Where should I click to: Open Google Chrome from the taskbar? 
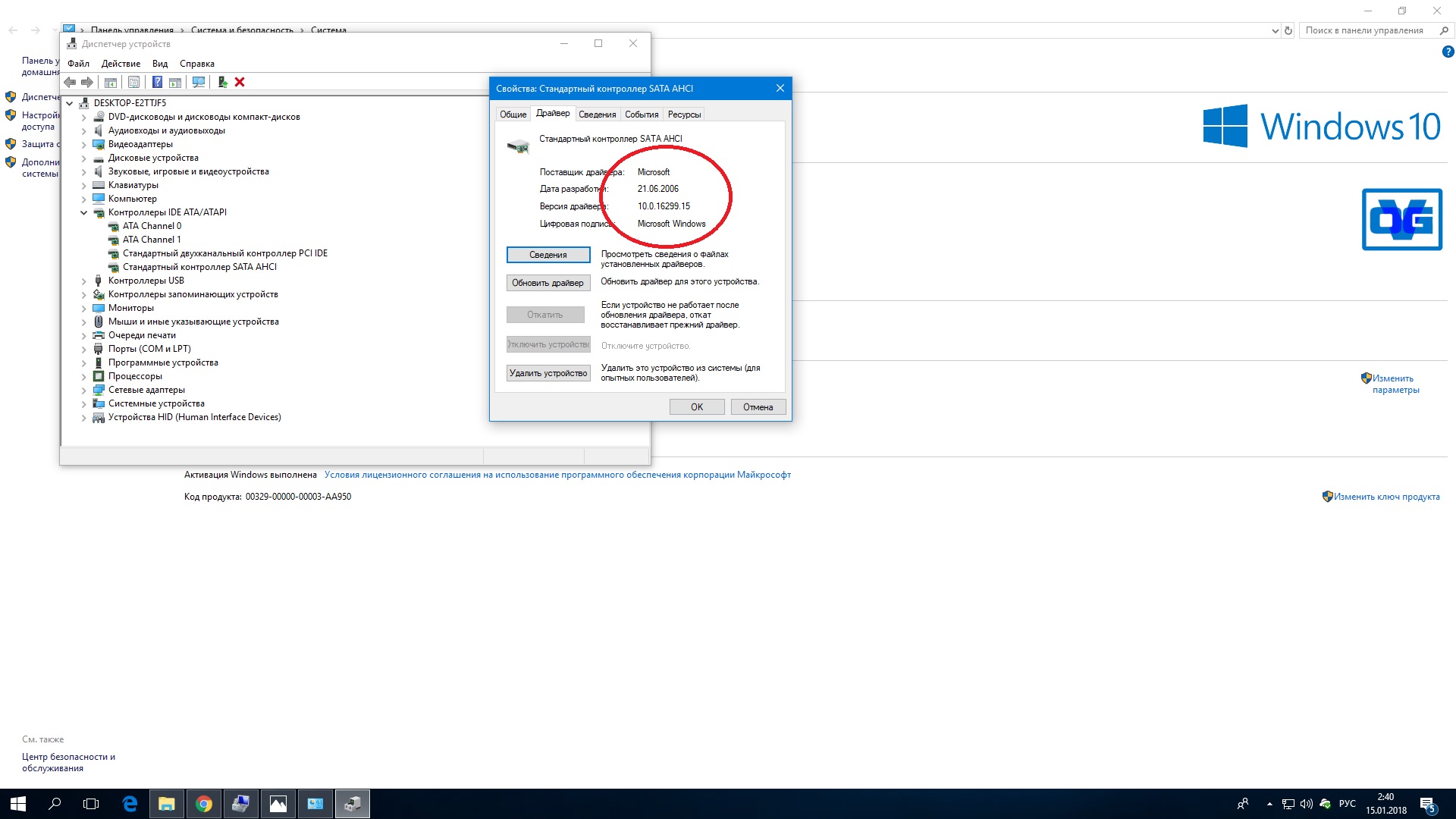(x=203, y=804)
